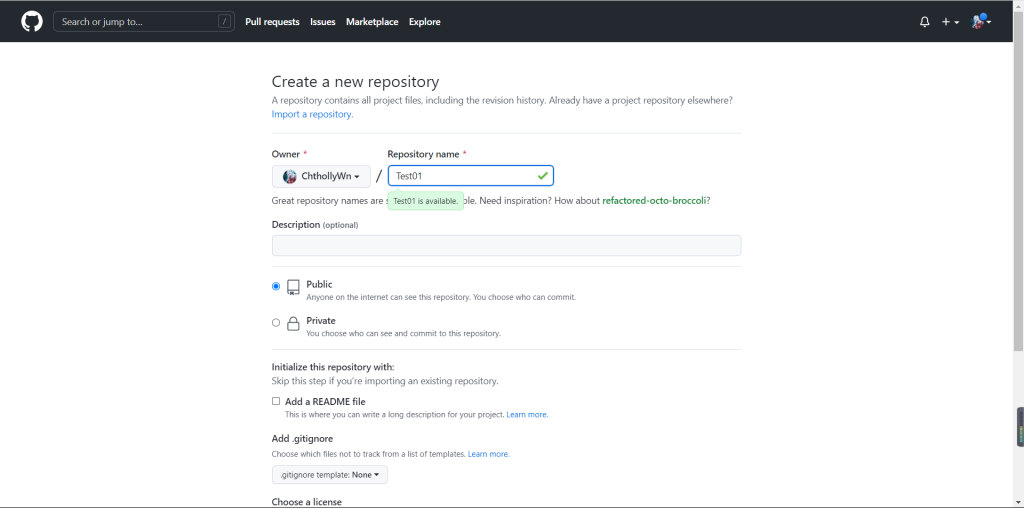Click the Private lock icon

click(294, 324)
